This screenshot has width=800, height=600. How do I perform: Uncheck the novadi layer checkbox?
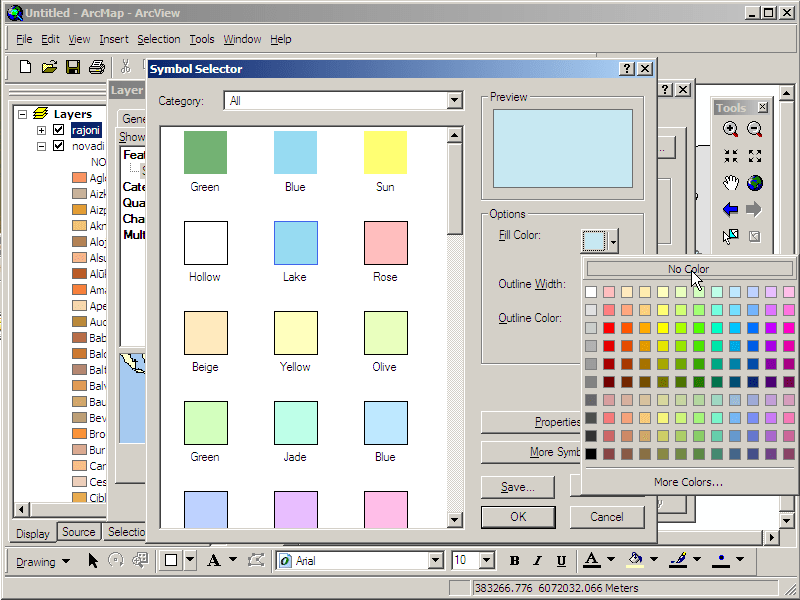coord(58,146)
